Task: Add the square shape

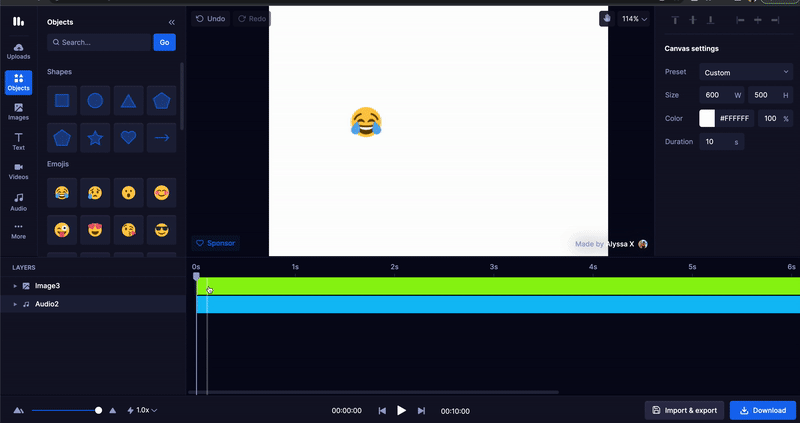Action: [62, 101]
